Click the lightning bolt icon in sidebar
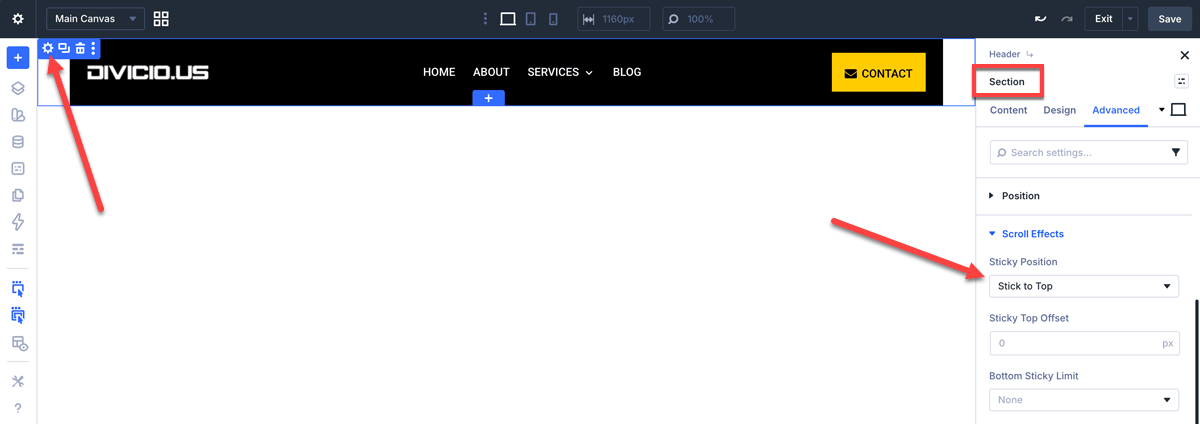 pyautogui.click(x=18, y=222)
